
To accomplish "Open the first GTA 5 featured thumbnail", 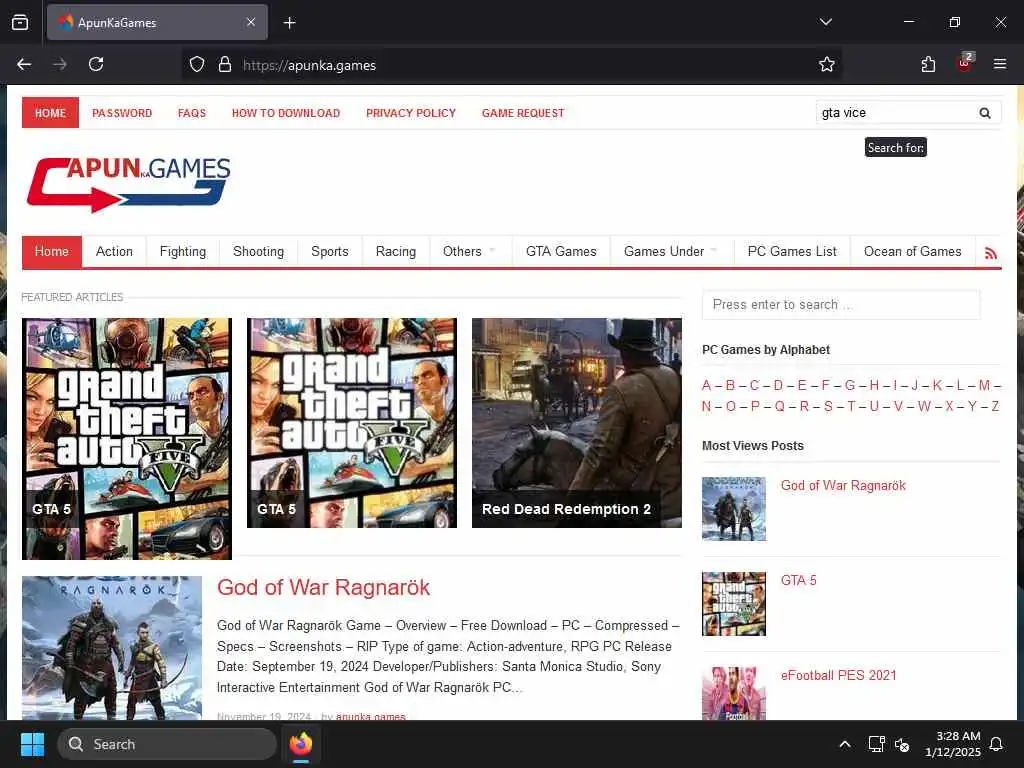I will point(127,439).
